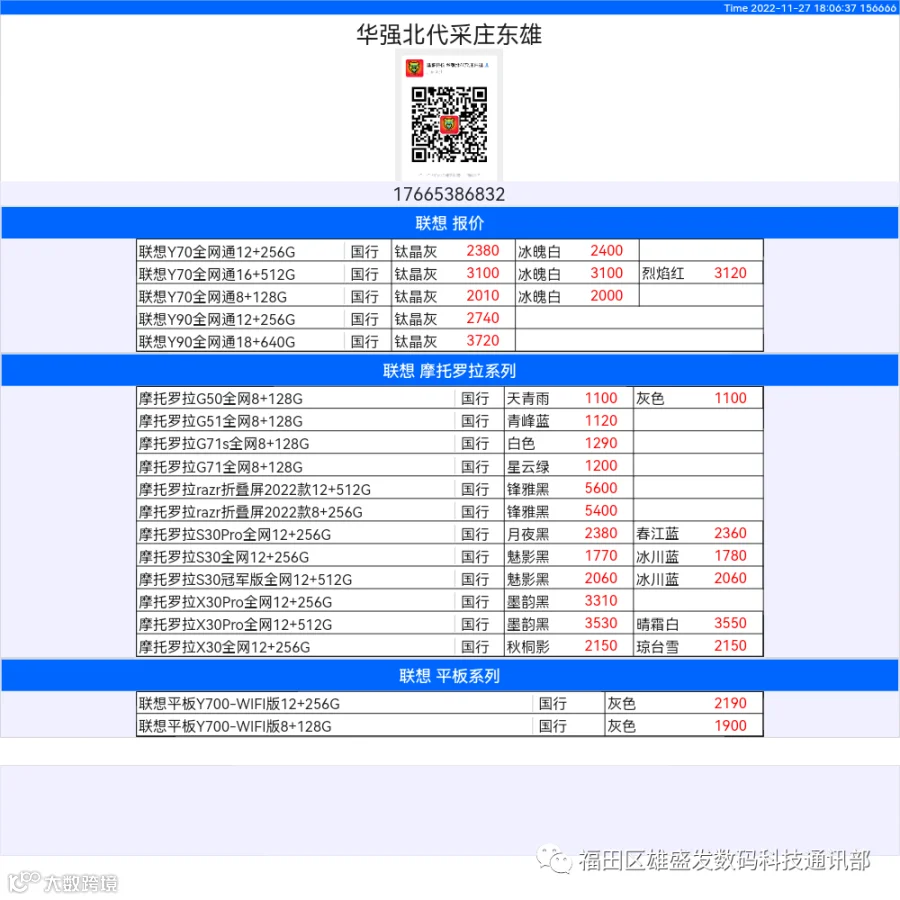Click price 1120 for G51
The height and width of the screenshot is (900, 900).
(601, 420)
